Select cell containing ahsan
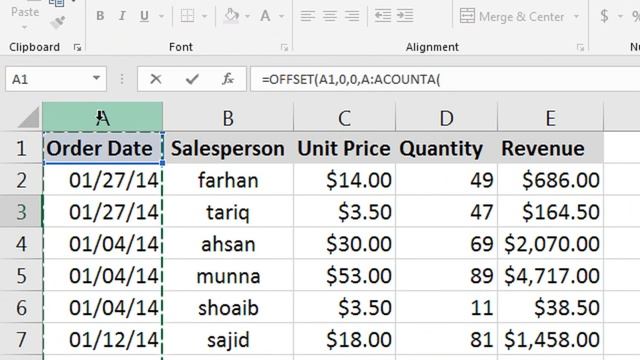Image resolution: width=640 pixels, height=360 pixels. coord(228,243)
